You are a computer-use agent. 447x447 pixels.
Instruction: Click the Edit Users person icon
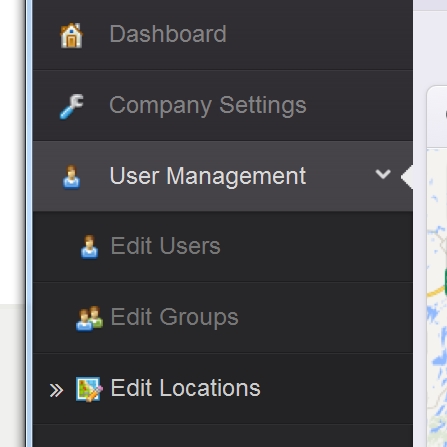click(89, 247)
